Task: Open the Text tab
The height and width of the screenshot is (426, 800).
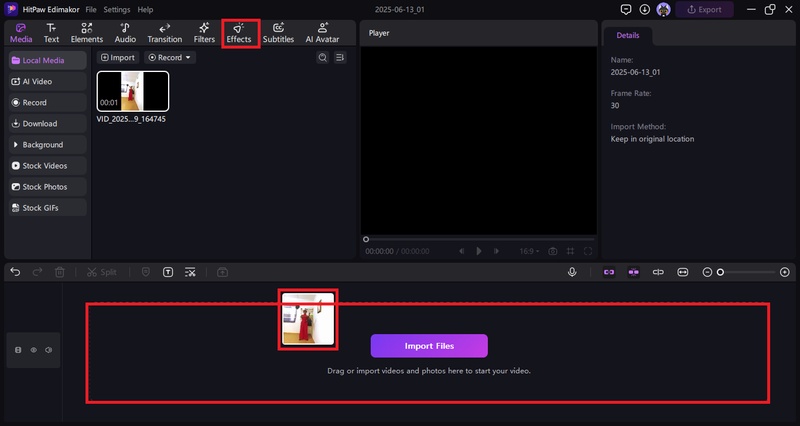Action: (51, 33)
